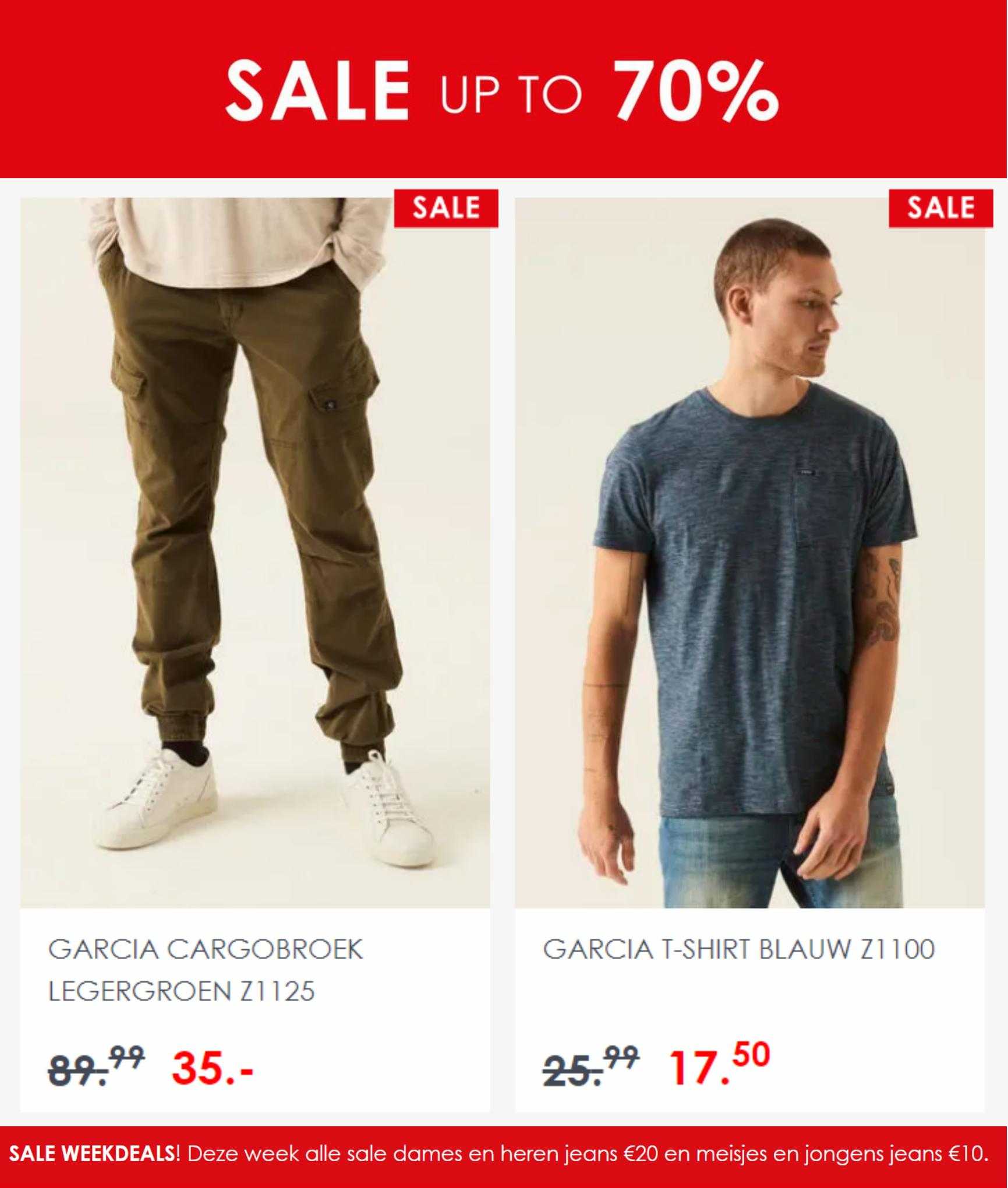Open Garcia T-Shirt Blauw Z1100 title

739,950
